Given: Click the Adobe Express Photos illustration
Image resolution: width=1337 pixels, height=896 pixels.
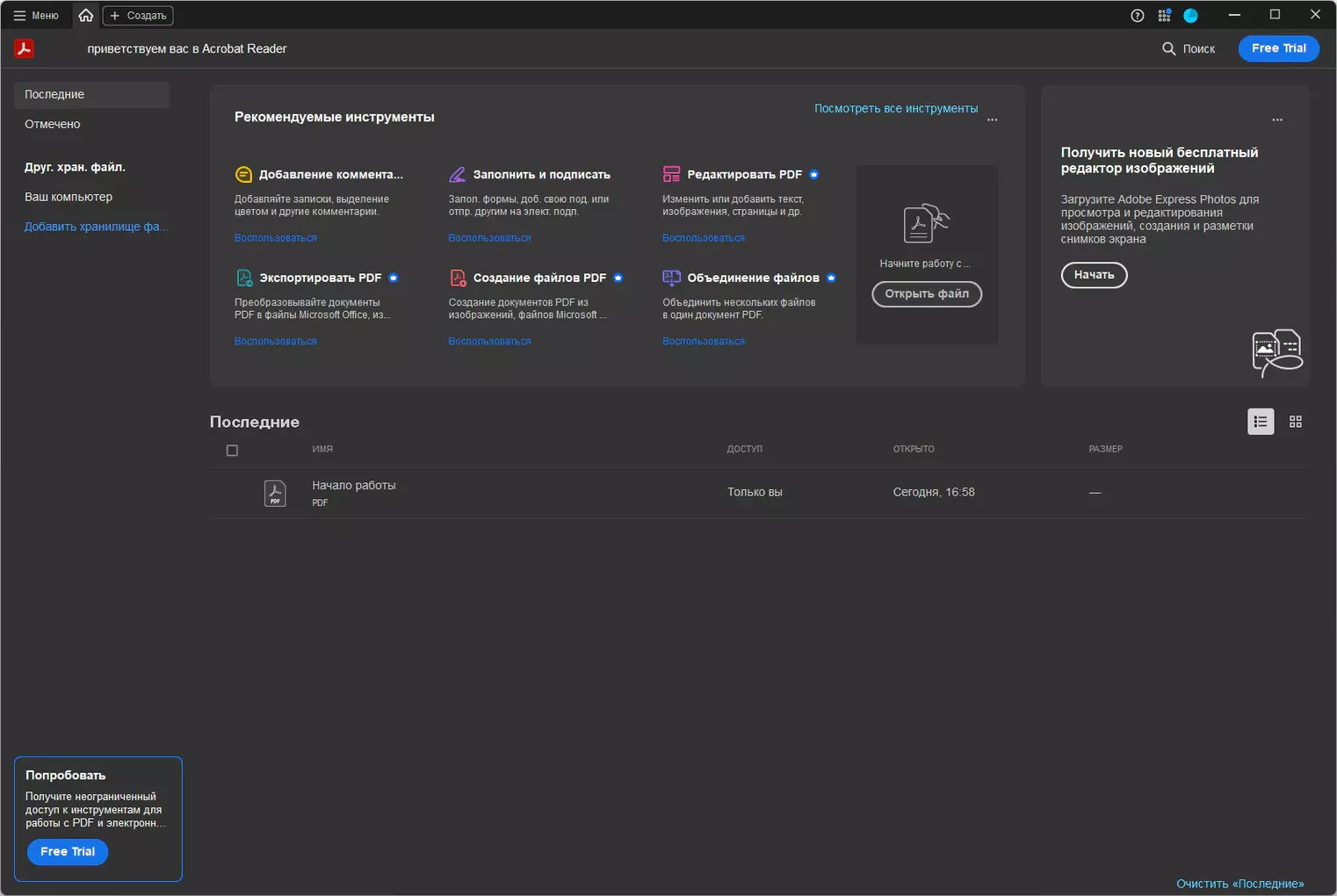Looking at the screenshot, I should click(x=1276, y=353).
